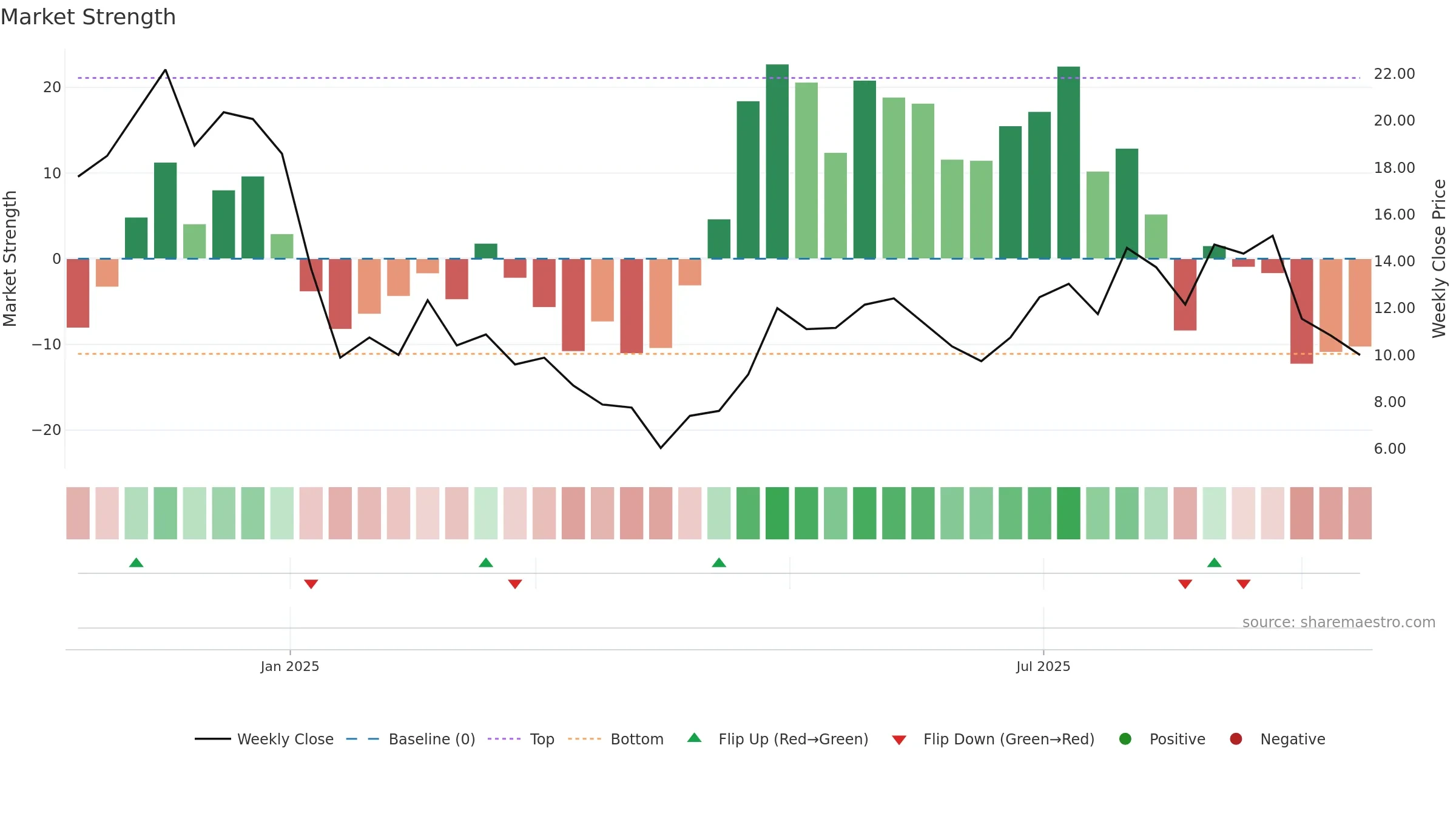Click the source: sharemaestro.com text
Image resolution: width=1456 pixels, height=819 pixels.
coord(1339,622)
